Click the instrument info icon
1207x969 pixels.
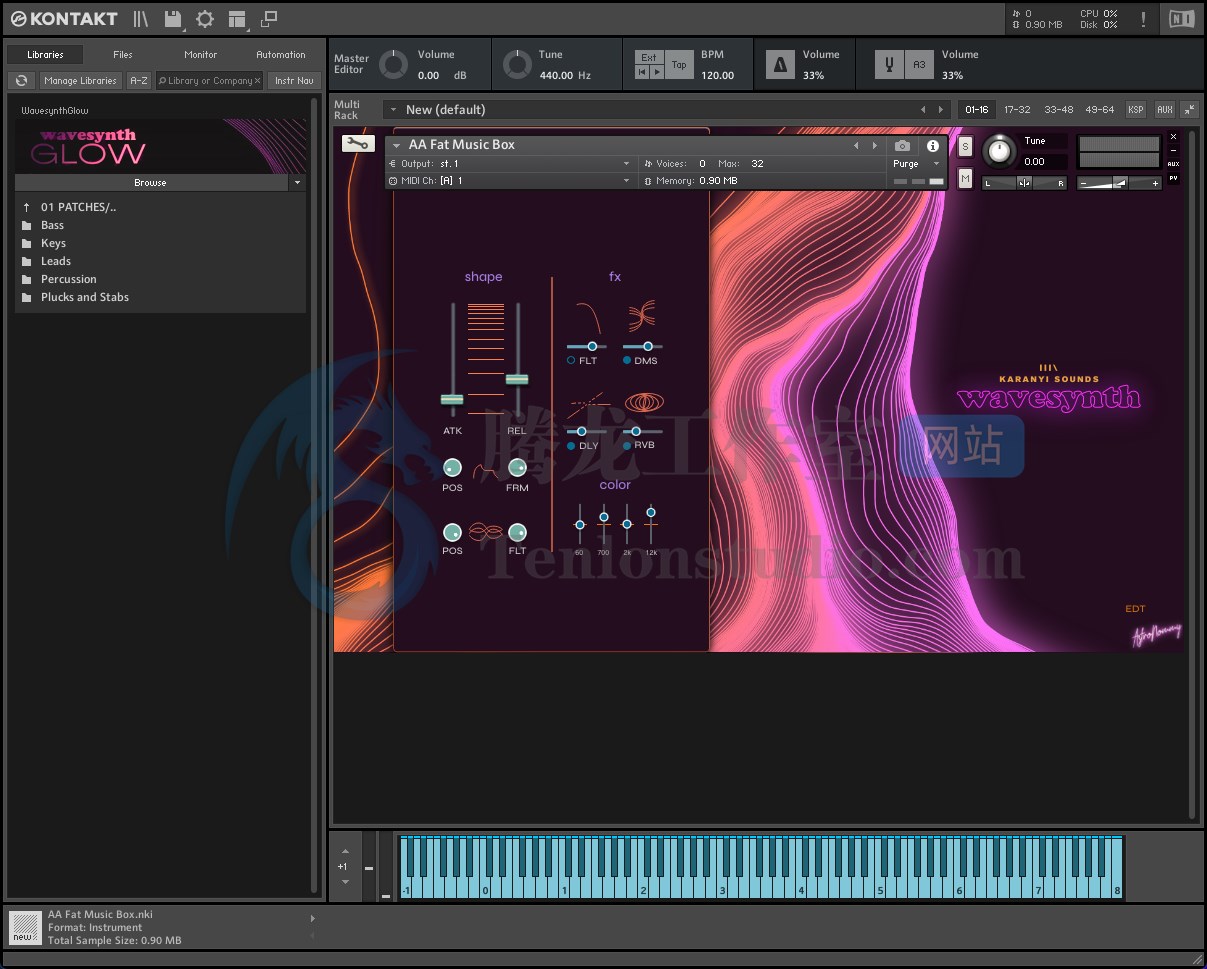pos(933,145)
